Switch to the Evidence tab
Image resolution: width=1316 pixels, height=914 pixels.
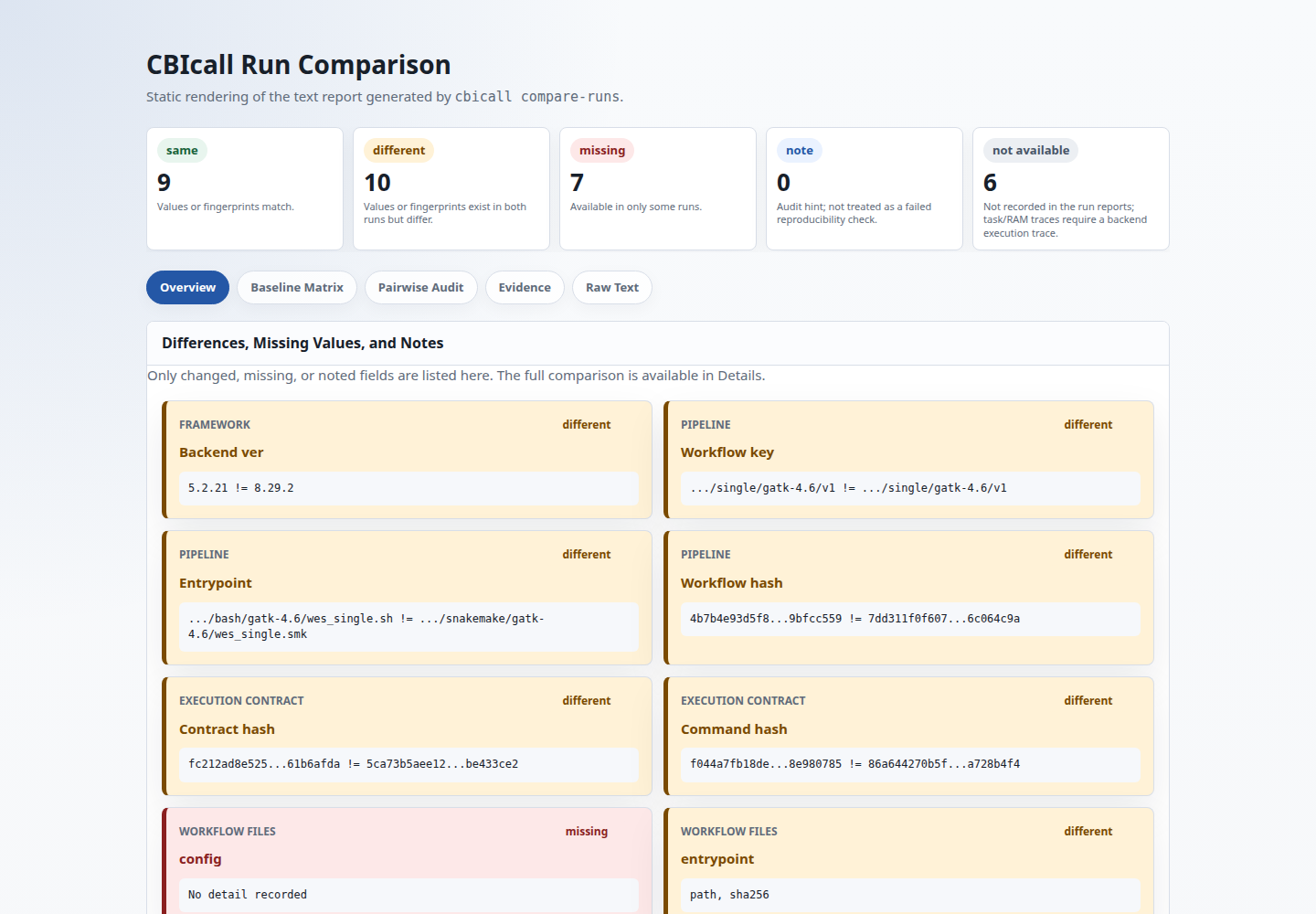[x=525, y=287]
